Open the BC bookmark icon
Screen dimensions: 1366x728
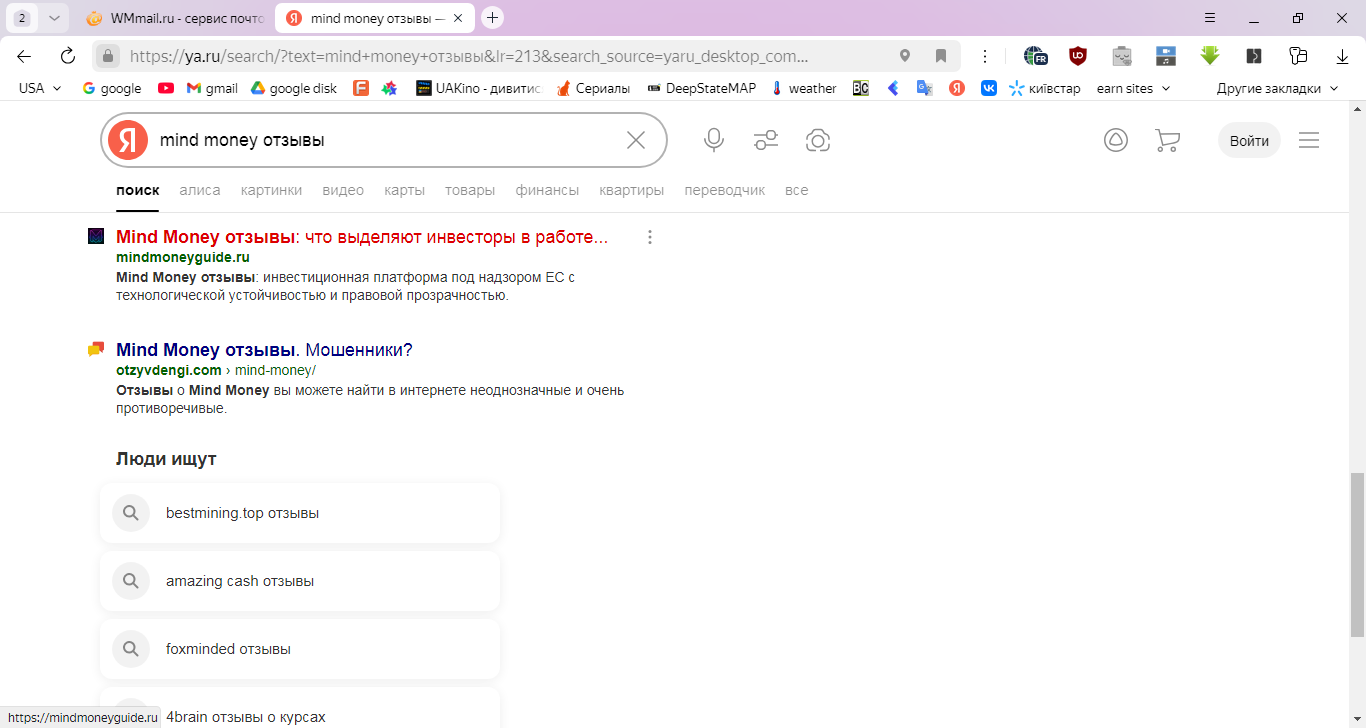tap(861, 88)
